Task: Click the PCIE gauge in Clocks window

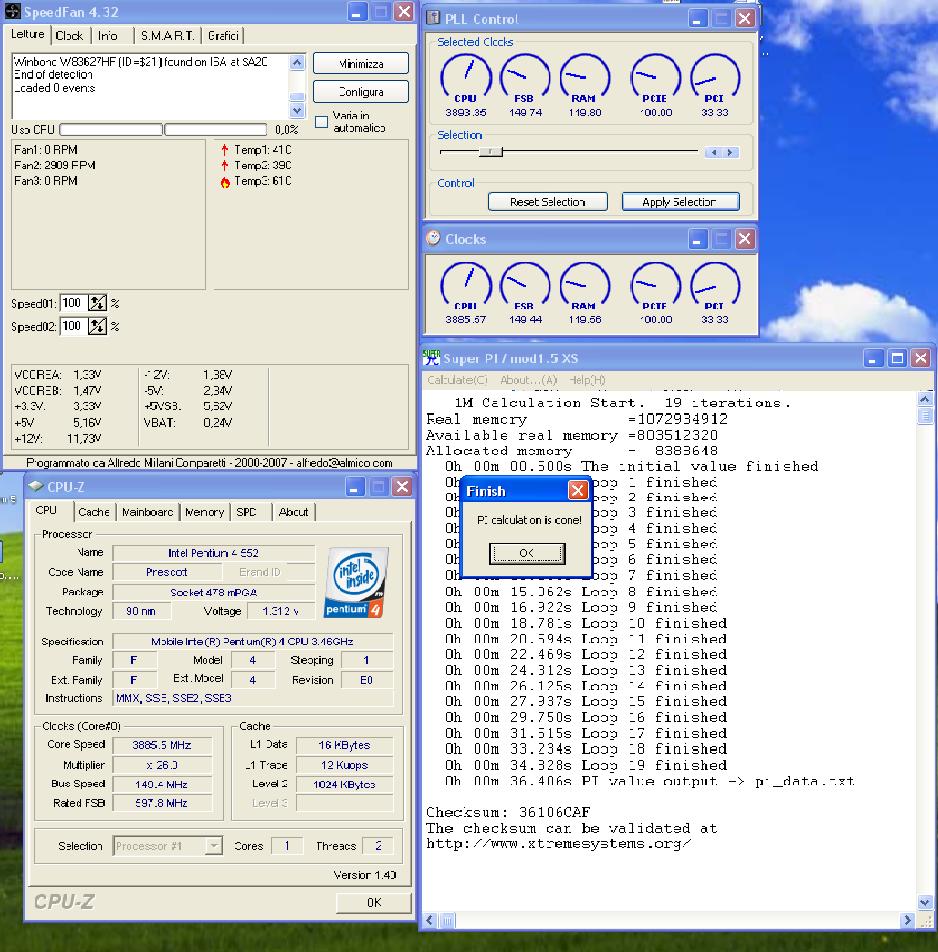Action: pos(655,286)
